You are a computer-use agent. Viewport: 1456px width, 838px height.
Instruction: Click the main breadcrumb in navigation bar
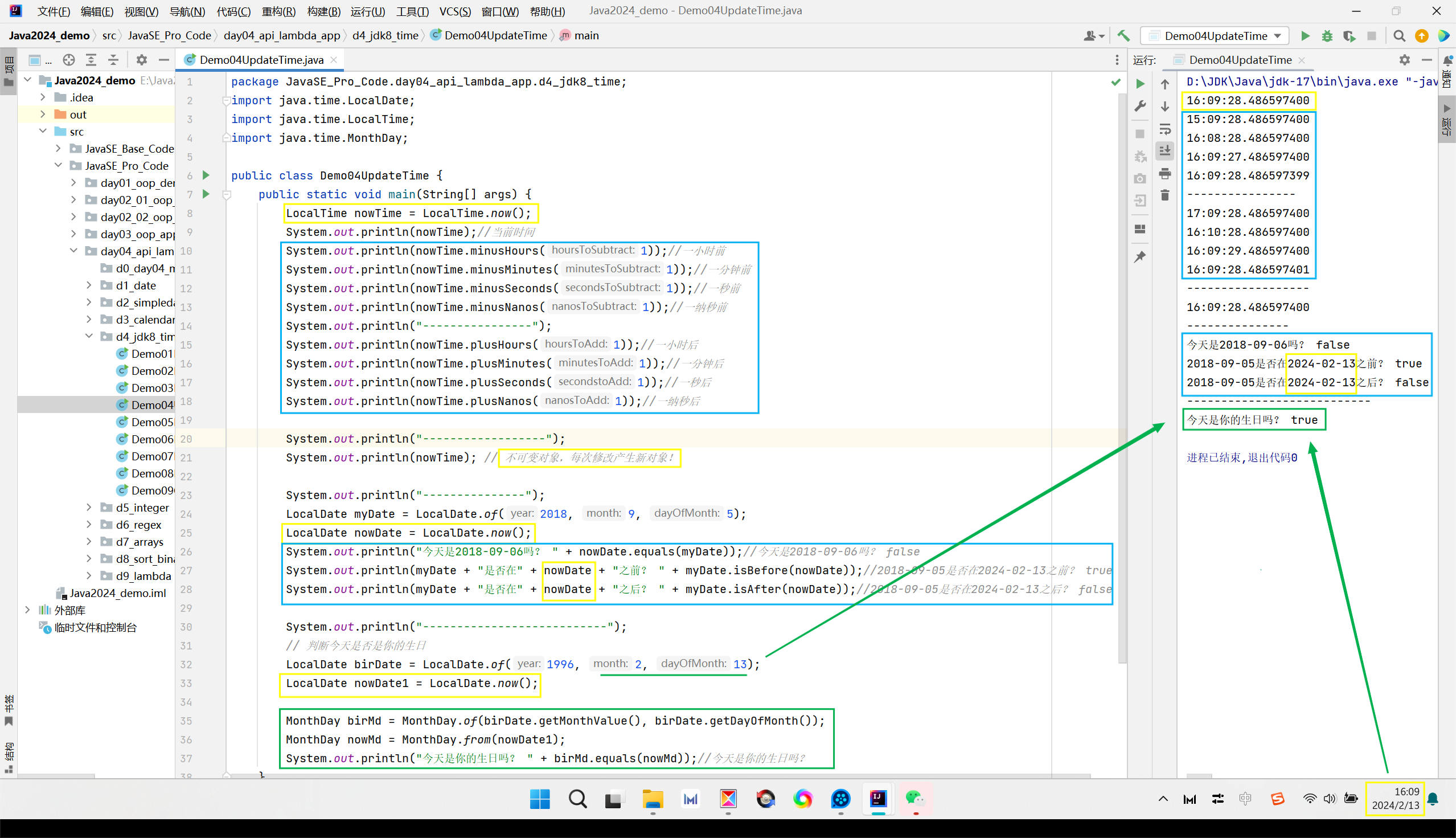pos(585,36)
